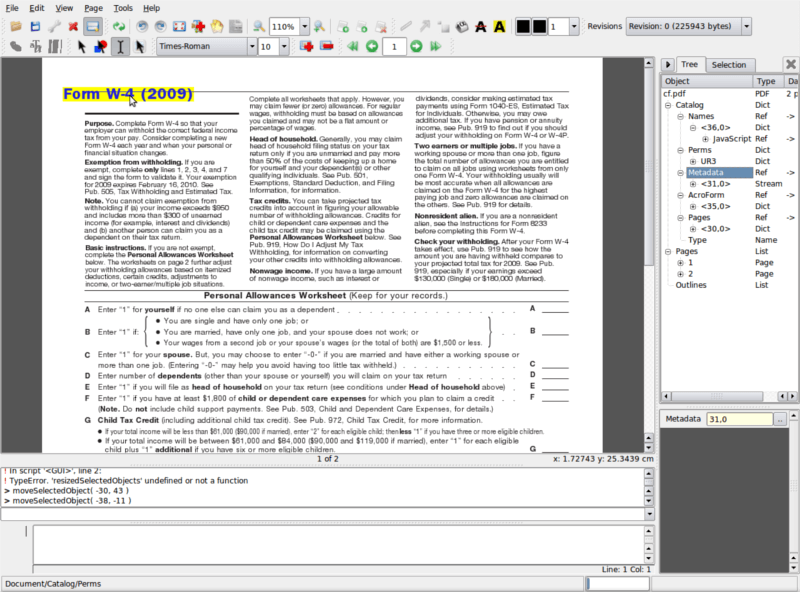
Task: Select the text I-beam selection tool
Action: pos(121,46)
